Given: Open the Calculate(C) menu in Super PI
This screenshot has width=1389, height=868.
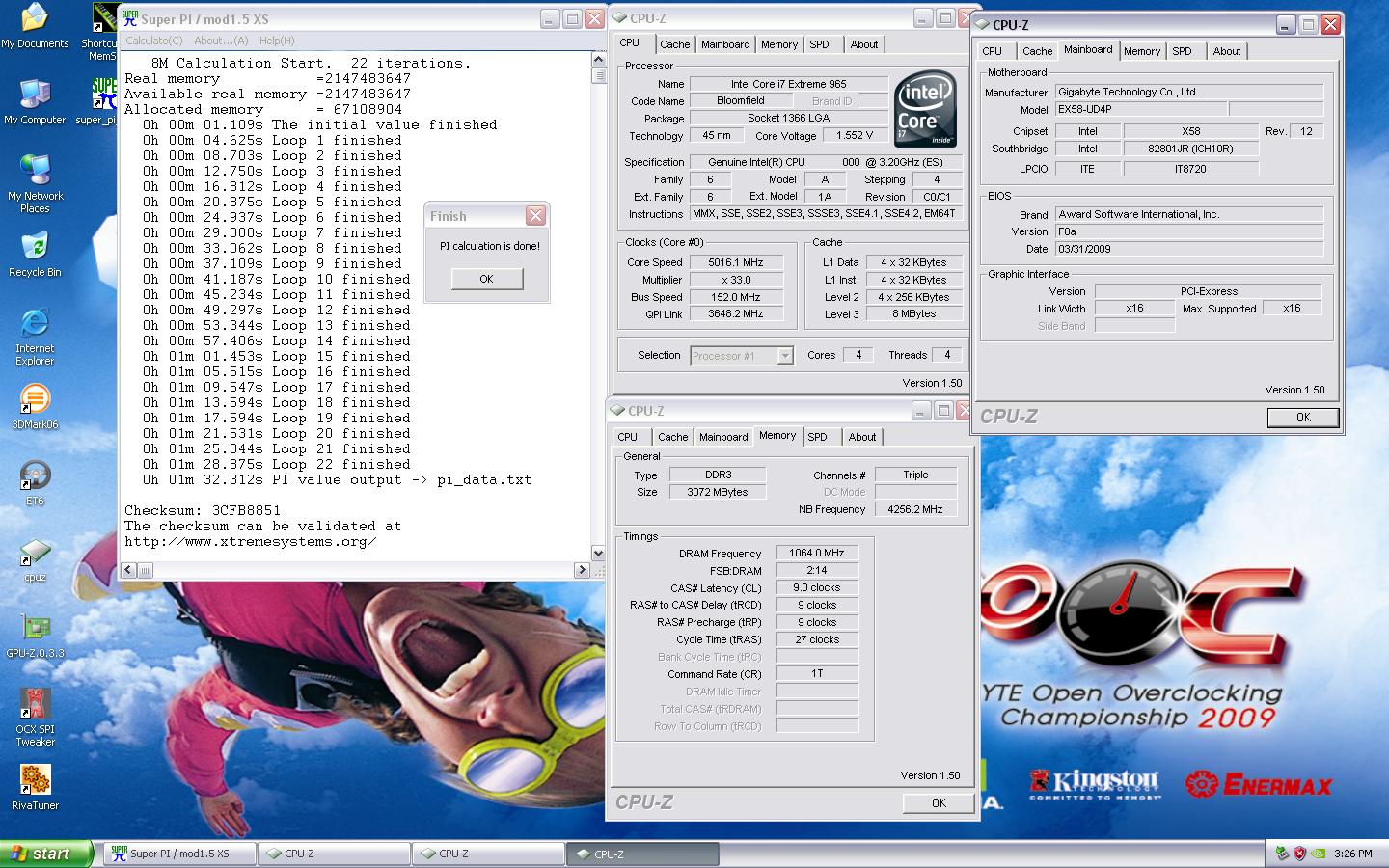Looking at the screenshot, I should (x=153, y=41).
